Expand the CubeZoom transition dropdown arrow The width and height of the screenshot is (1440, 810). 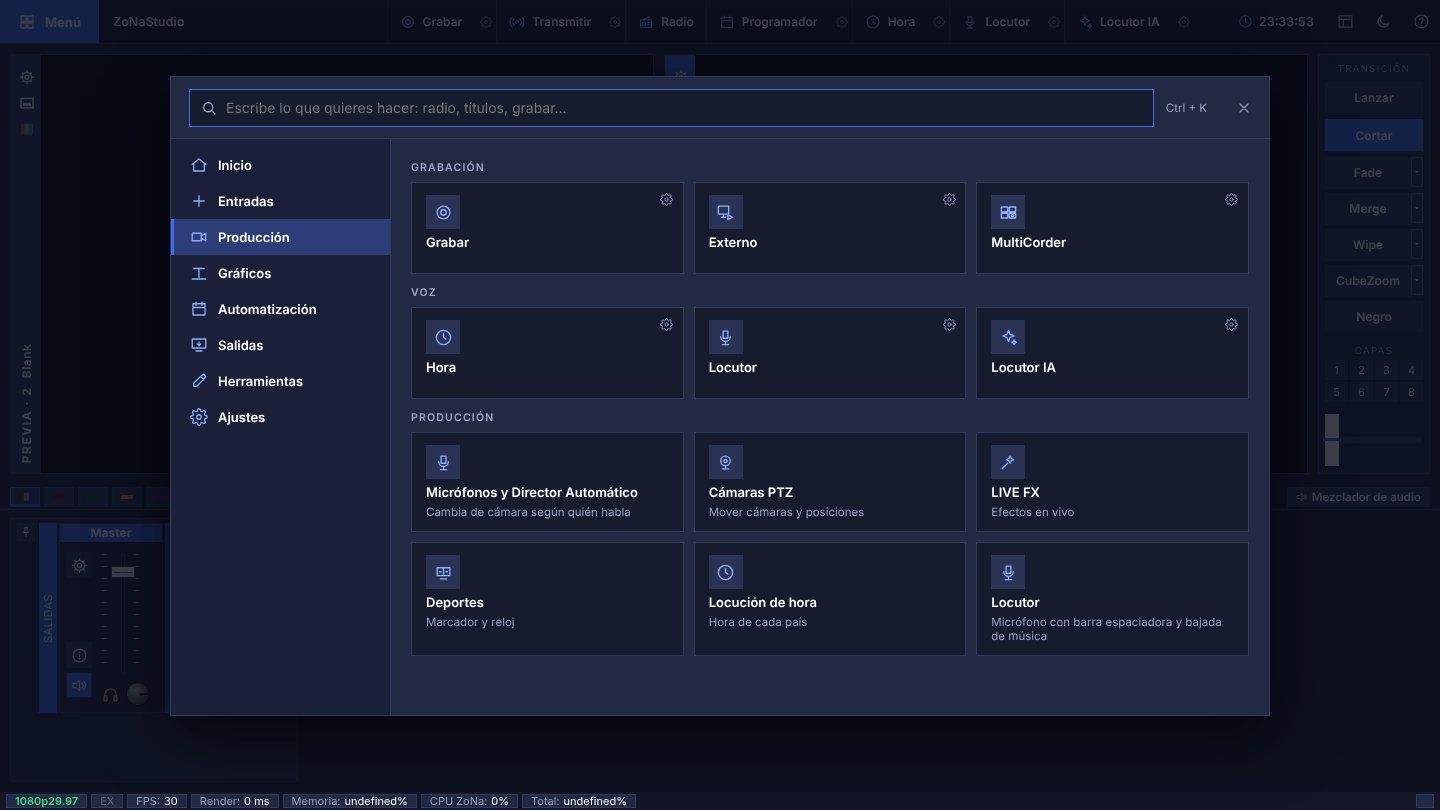1416,281
